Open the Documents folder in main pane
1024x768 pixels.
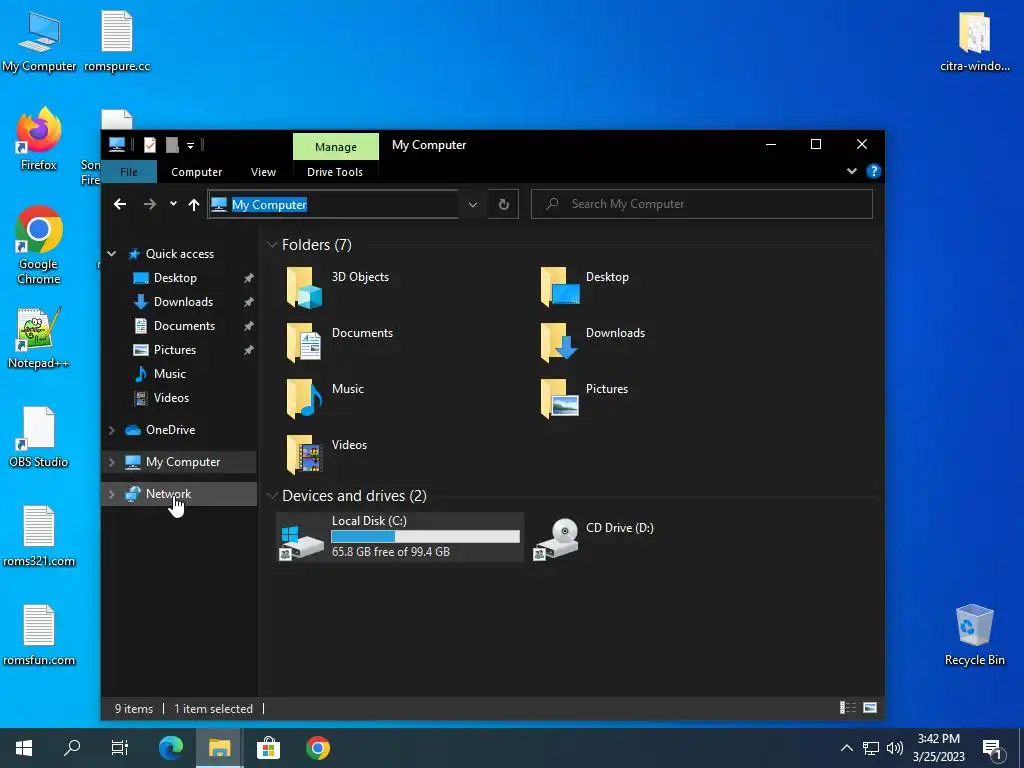coord(304,342)
